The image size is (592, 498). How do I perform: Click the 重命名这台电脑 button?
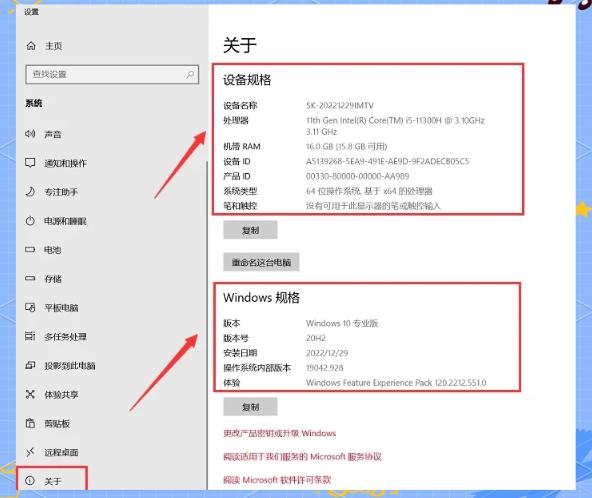[x=261, y=262]
